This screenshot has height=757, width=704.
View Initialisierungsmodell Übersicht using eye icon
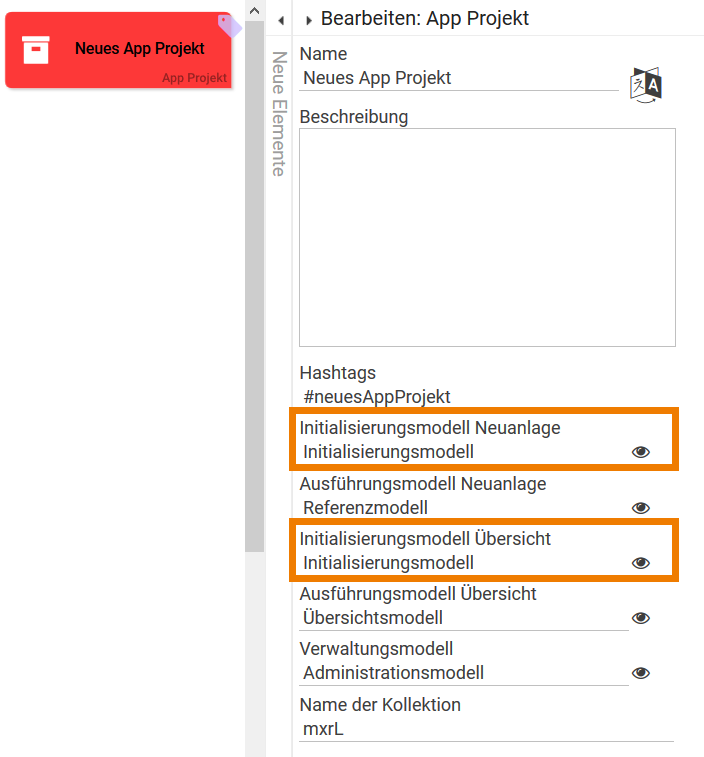tap(641, 563)
